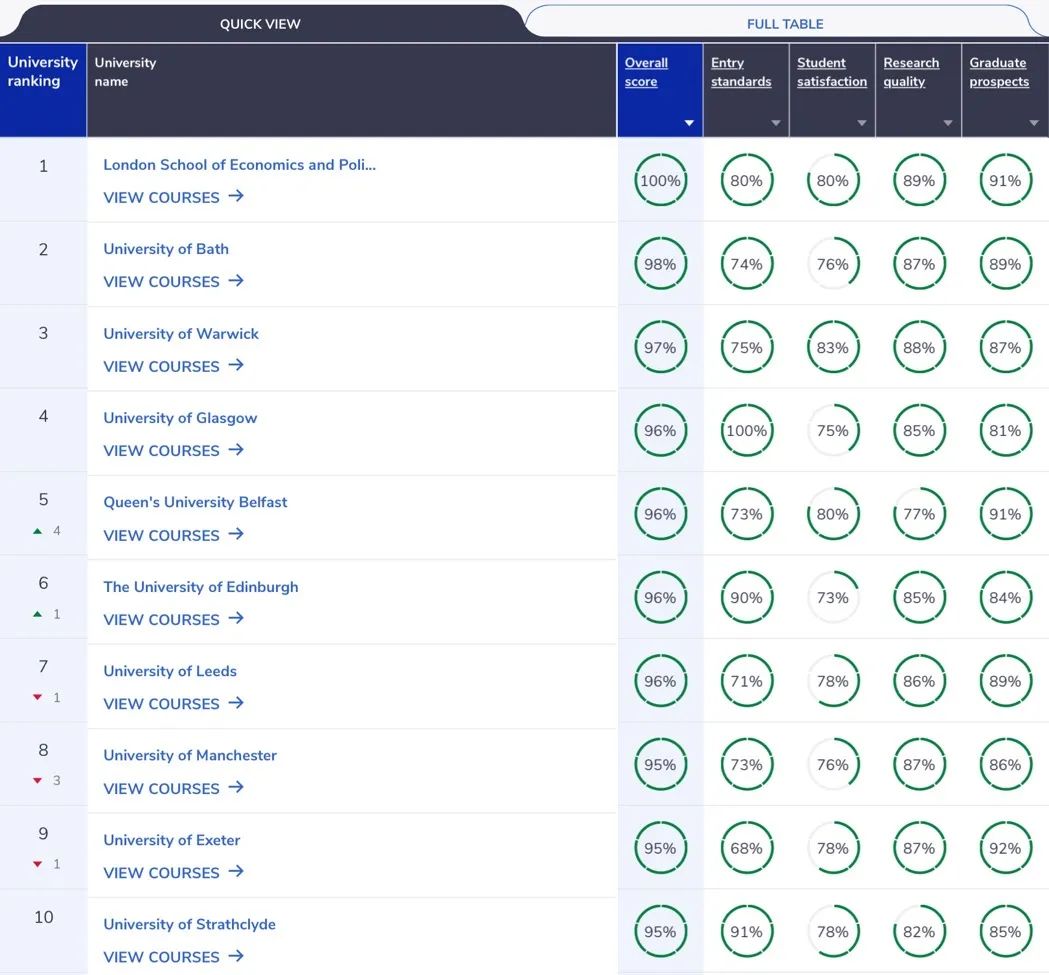
Task: Expand the Research quality sort dropdown arrow
Action: point(948,123)
